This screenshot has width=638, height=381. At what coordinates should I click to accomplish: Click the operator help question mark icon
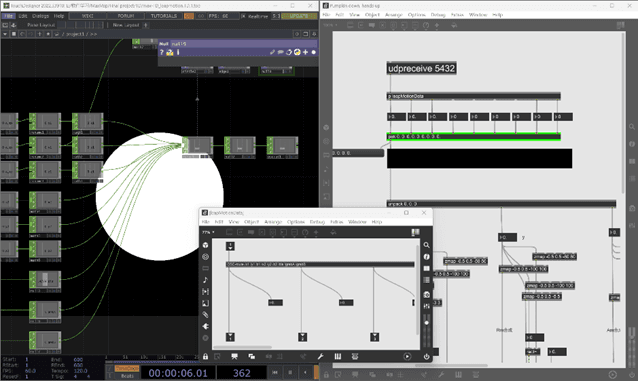162,52
